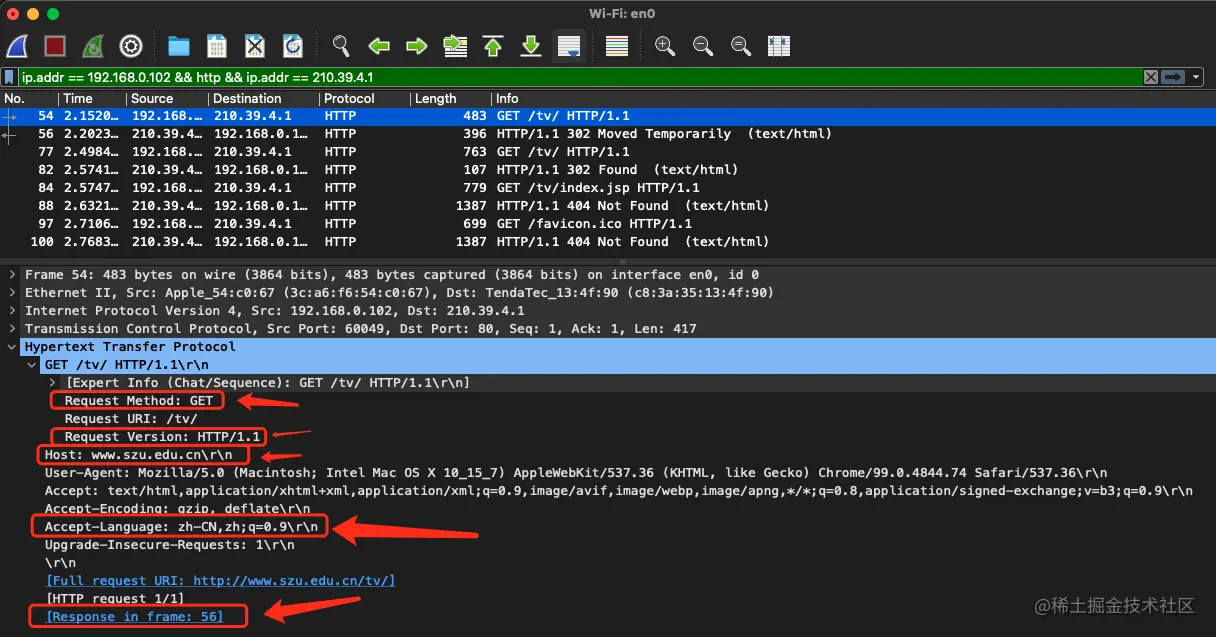1216x637 pixels.
Task: Select the User-Agent header line
Action: (x=576, y=473)
